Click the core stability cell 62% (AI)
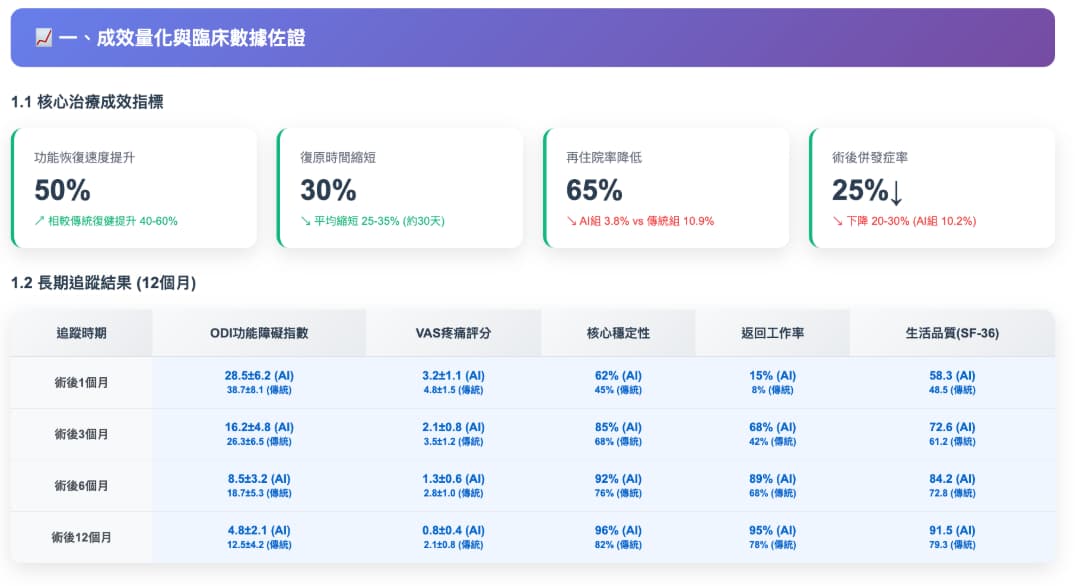 [619, 376]
